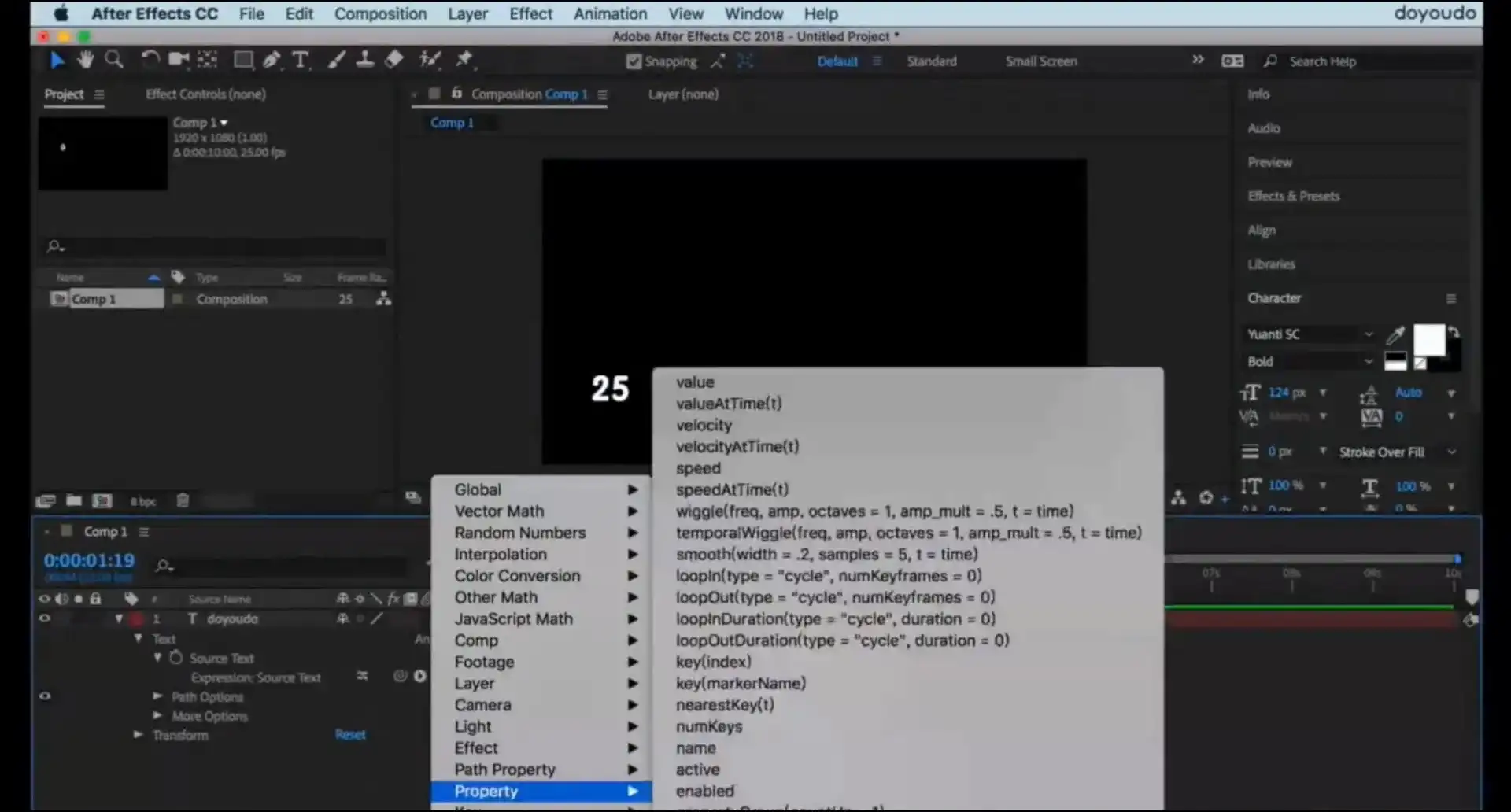Choose wiggle expression from the submenu
This screenshot has height=812, width=1511.
click(x=874, y=511)
